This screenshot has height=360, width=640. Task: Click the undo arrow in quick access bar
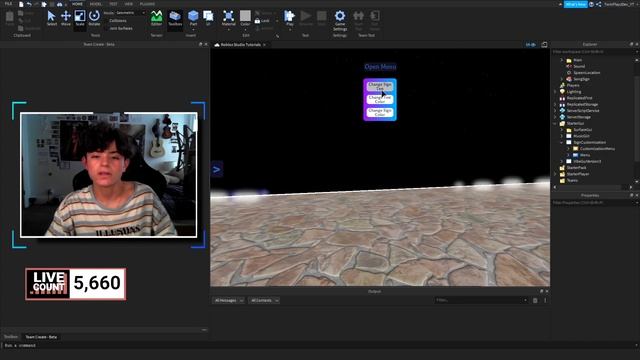click(29, 4)
